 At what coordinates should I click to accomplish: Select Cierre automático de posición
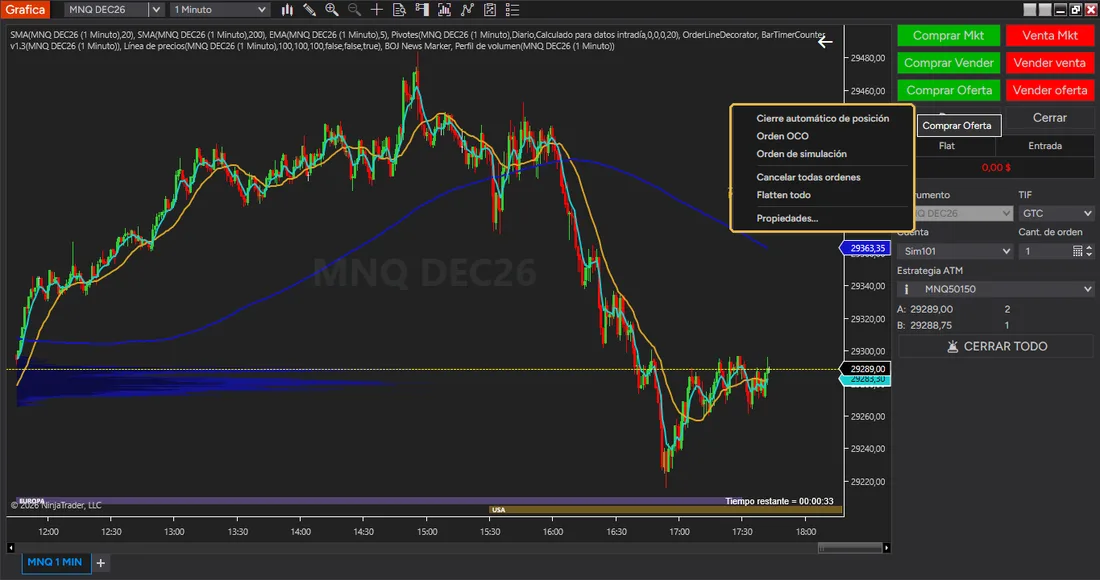[x=822, y=119]
